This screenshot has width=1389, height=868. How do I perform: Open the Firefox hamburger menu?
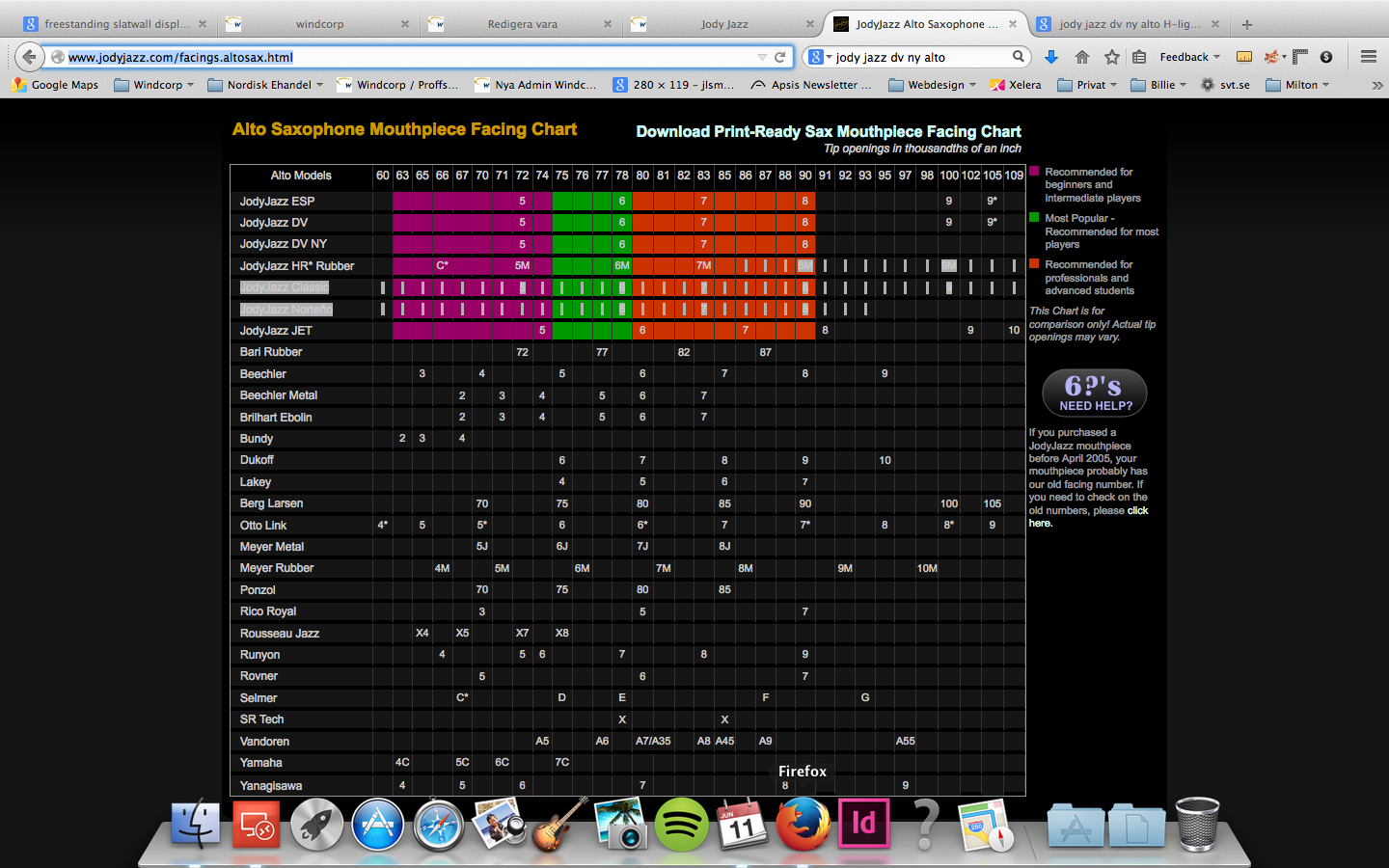(1368, 57)
